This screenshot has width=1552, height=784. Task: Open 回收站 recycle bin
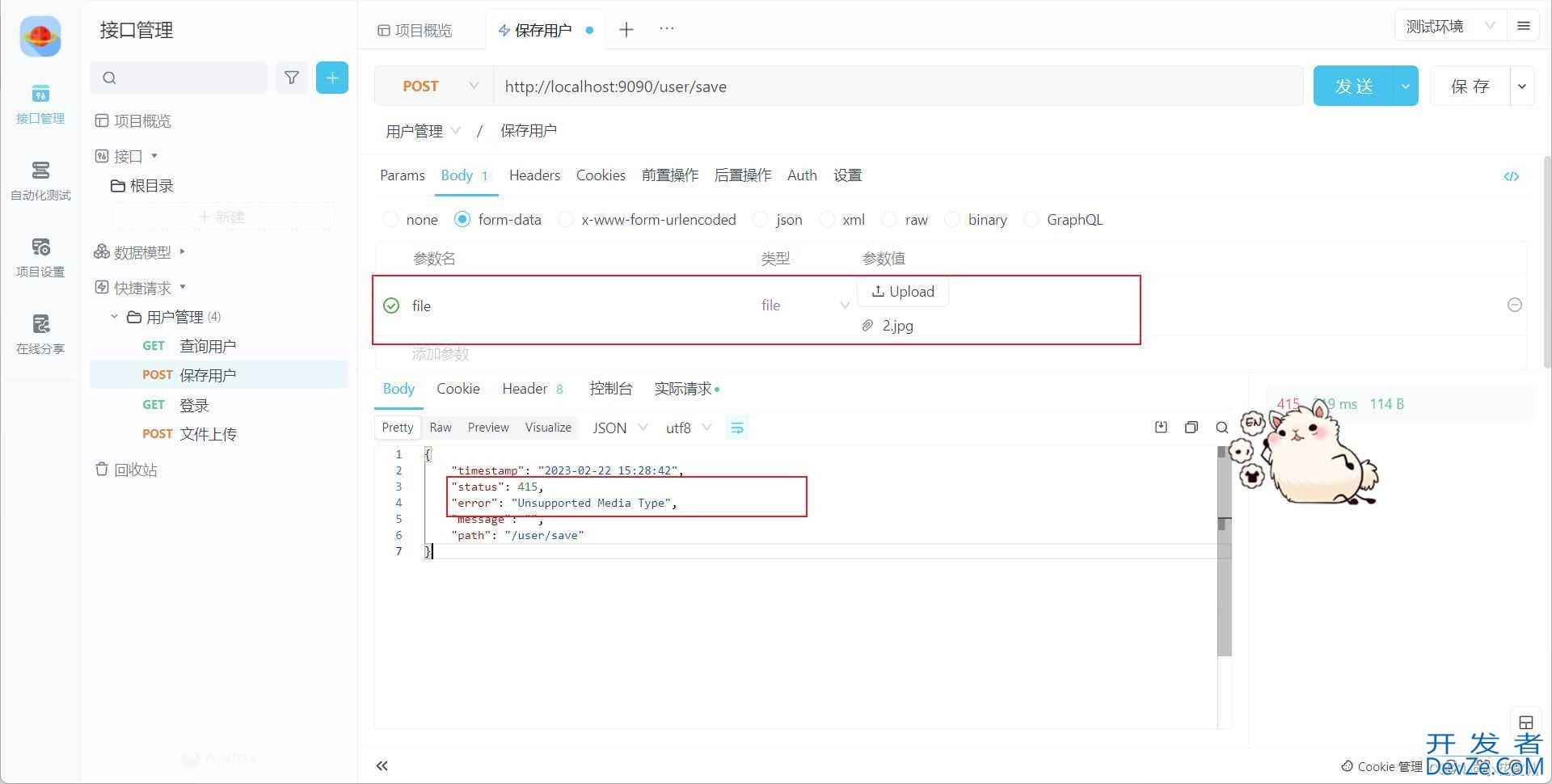click(x=127, y=470)
